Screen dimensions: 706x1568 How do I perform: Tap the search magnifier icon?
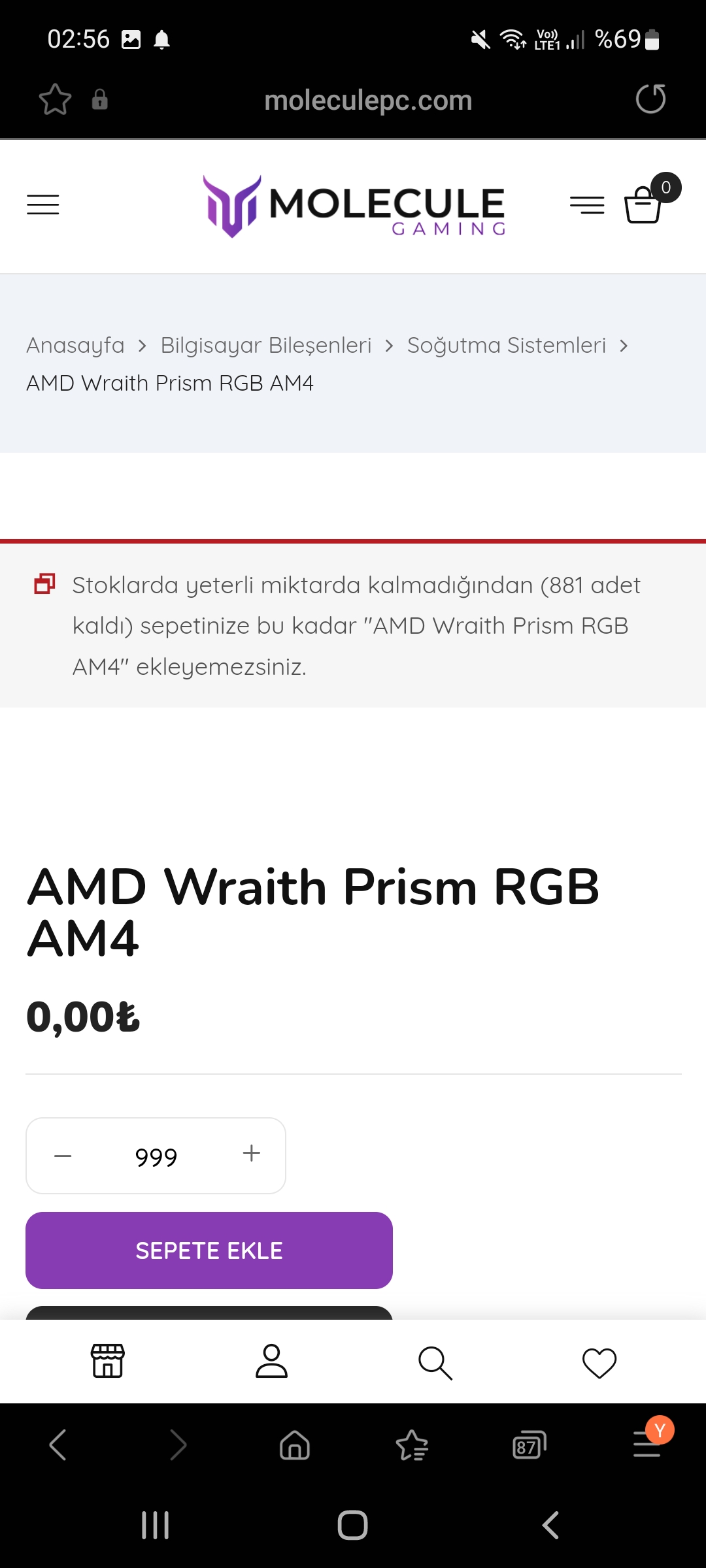[435, 1362]
